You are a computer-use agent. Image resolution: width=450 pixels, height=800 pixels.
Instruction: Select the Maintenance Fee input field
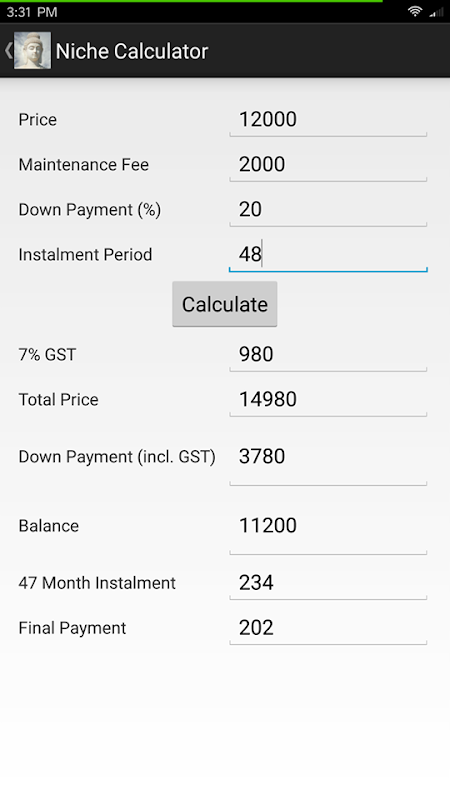[x=328, y=165]
